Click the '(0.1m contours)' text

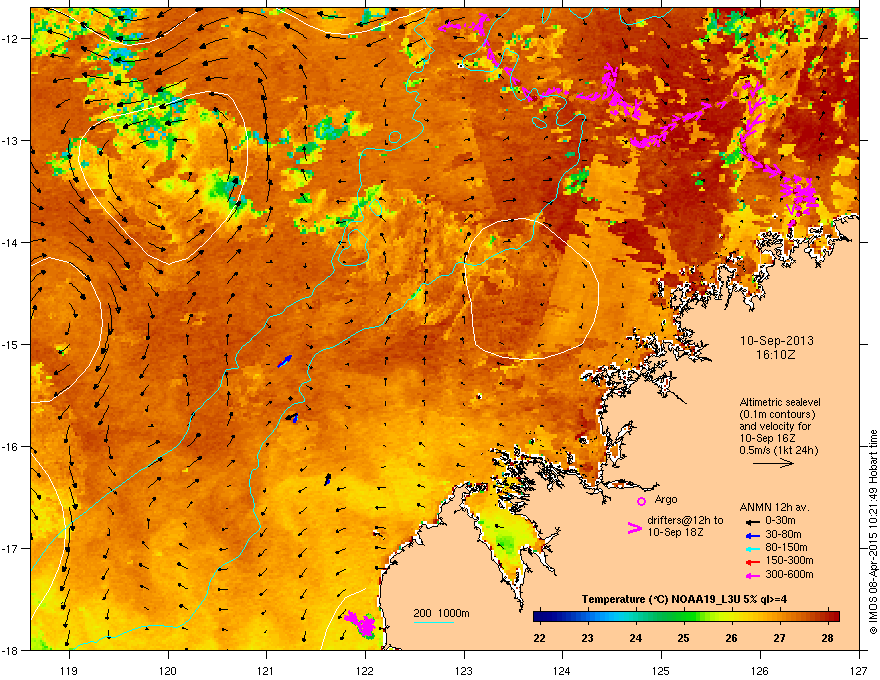777,415
